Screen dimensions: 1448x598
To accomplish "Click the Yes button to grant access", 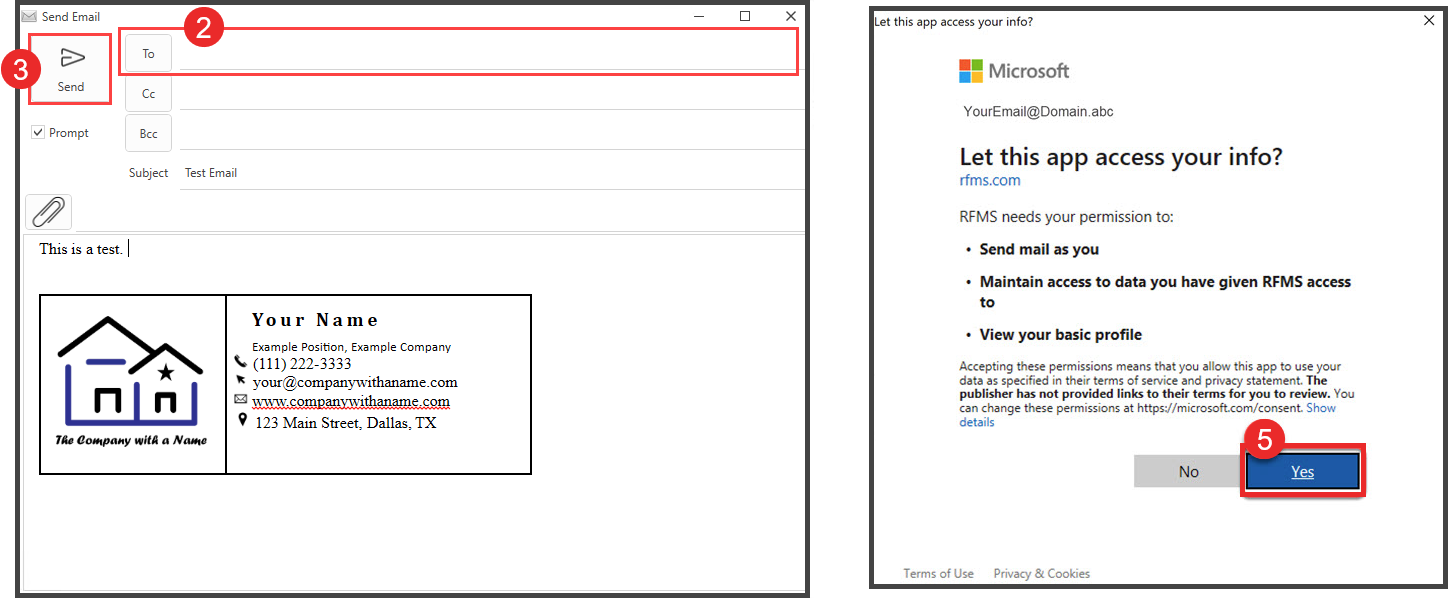I will click(x=1302, y=472).
